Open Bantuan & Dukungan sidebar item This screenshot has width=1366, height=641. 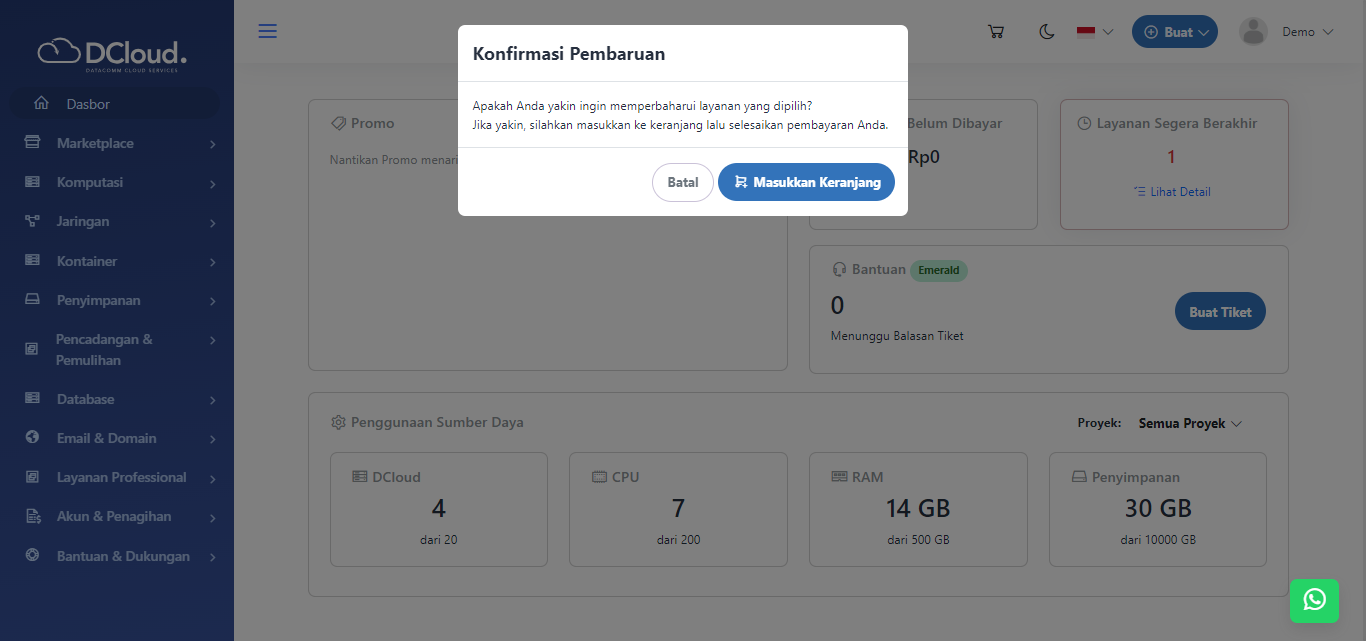click(118, 556)
